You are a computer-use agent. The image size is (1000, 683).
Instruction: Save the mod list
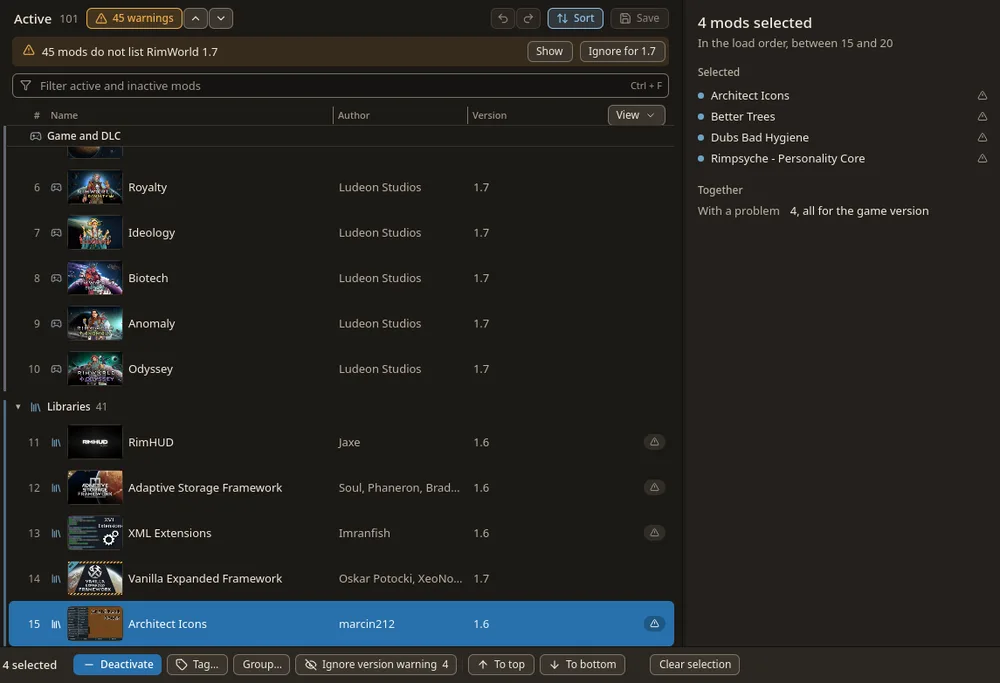pos(639,18)
